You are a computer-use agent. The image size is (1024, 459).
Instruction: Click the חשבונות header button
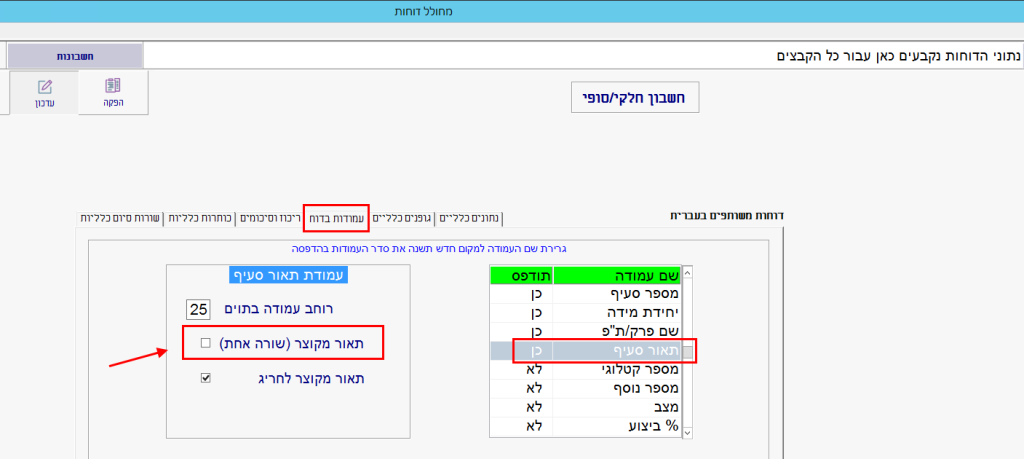(76, 57)
